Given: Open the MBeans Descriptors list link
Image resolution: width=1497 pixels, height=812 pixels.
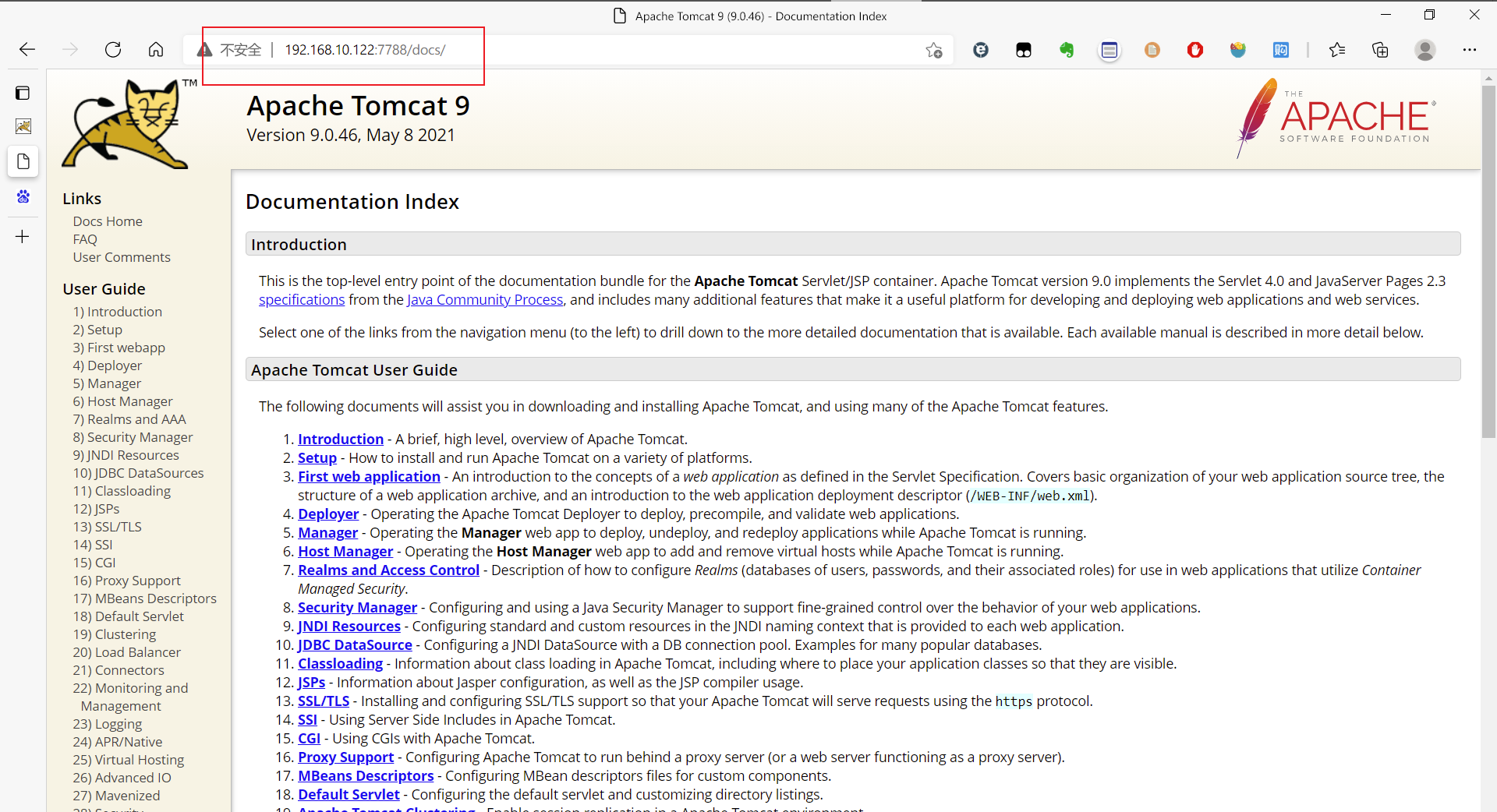Looking at the screenshot, I should click(366, 776).
